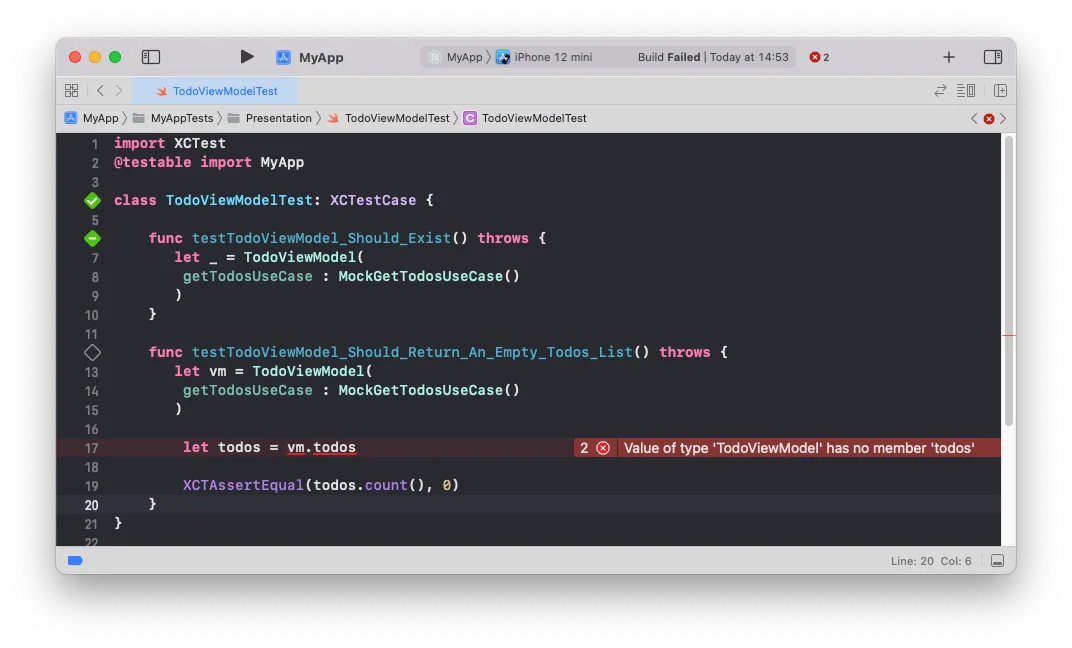
Task: Run all tests in TodoViewModelTest class diamond
Action: tap(92, 200)
